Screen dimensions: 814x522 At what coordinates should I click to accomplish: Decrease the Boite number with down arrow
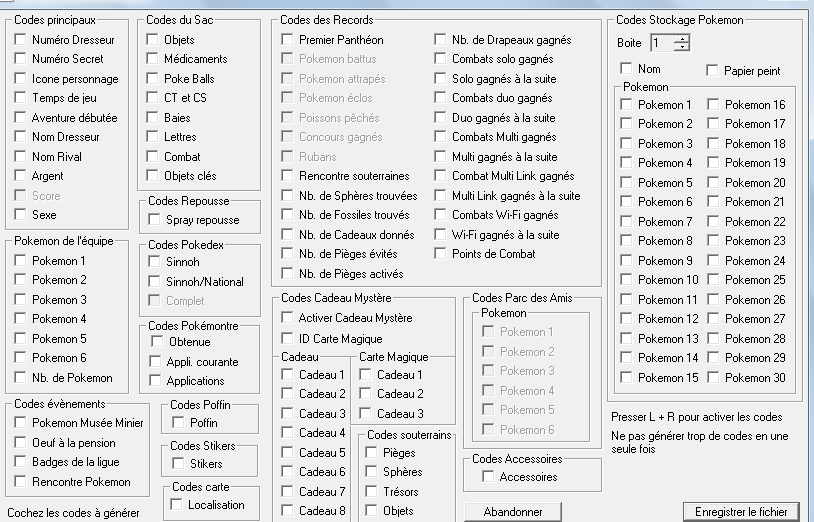[682, 47]
